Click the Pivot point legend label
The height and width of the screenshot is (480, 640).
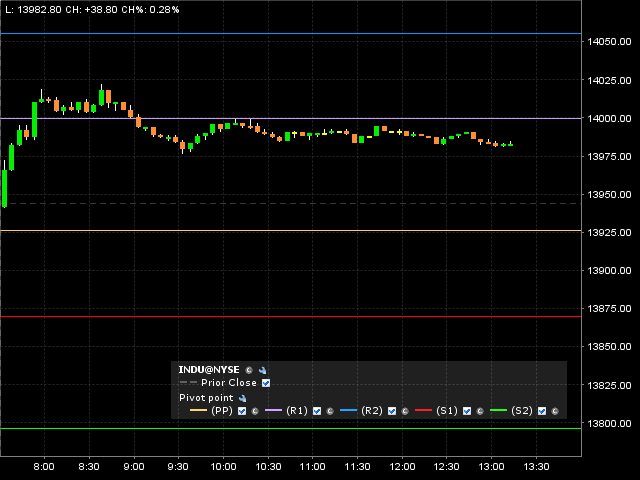coord(206,398)
